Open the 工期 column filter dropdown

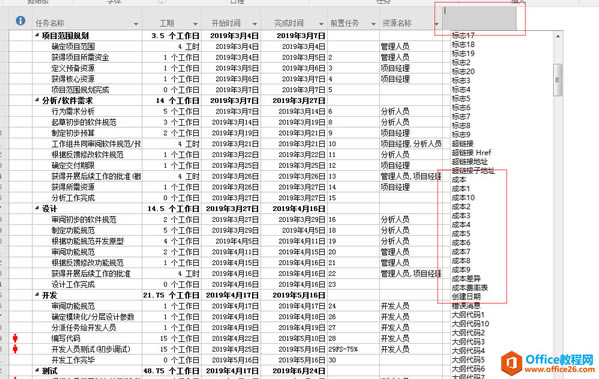[x=195, y=24]
